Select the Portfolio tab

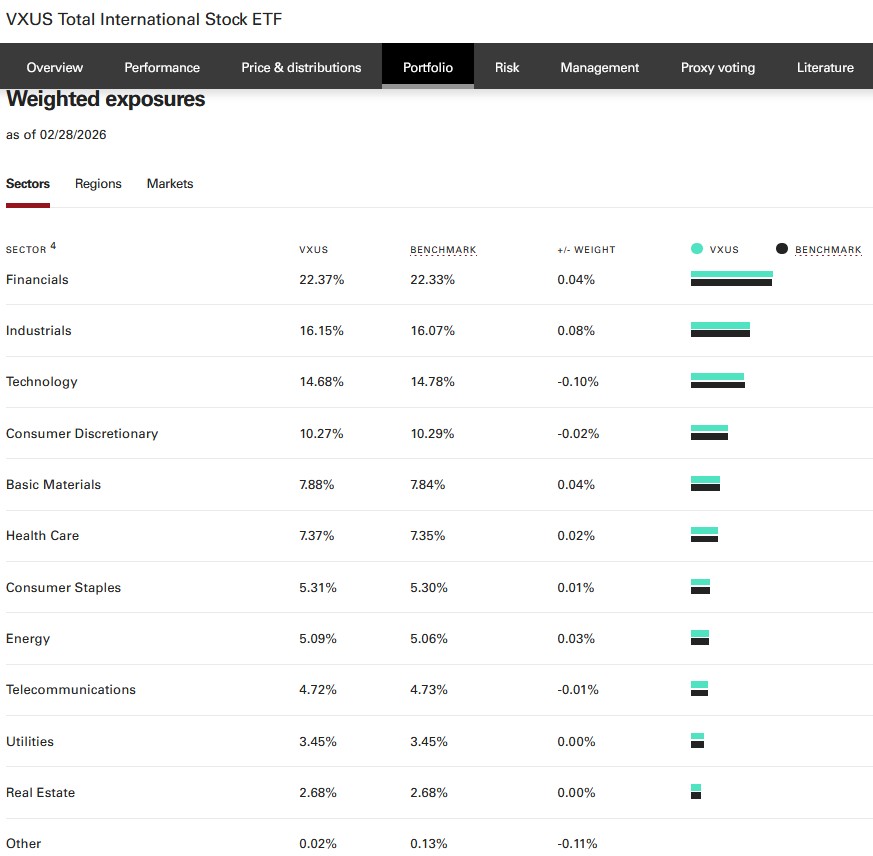point(428,67)
